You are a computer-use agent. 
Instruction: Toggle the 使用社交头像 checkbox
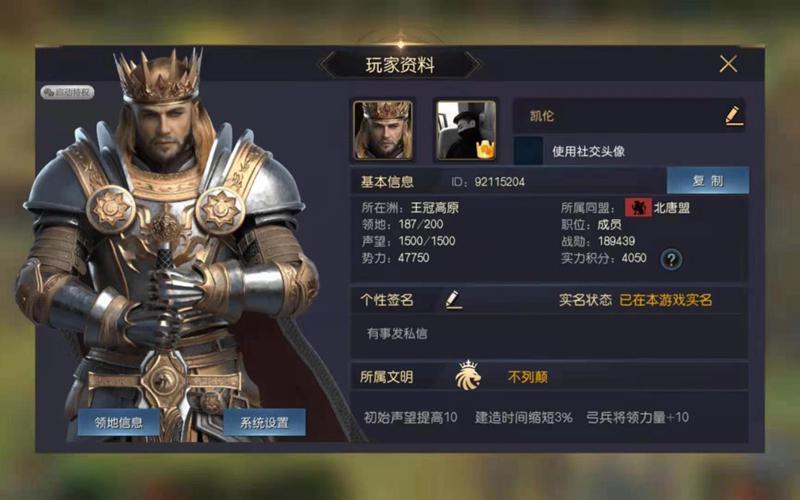528,151
